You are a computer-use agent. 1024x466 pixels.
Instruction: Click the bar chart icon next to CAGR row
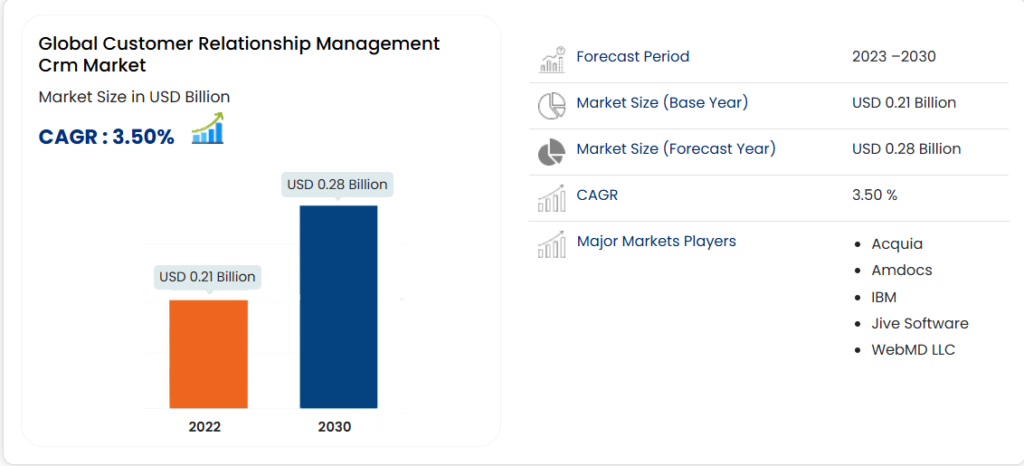point(551,197)
